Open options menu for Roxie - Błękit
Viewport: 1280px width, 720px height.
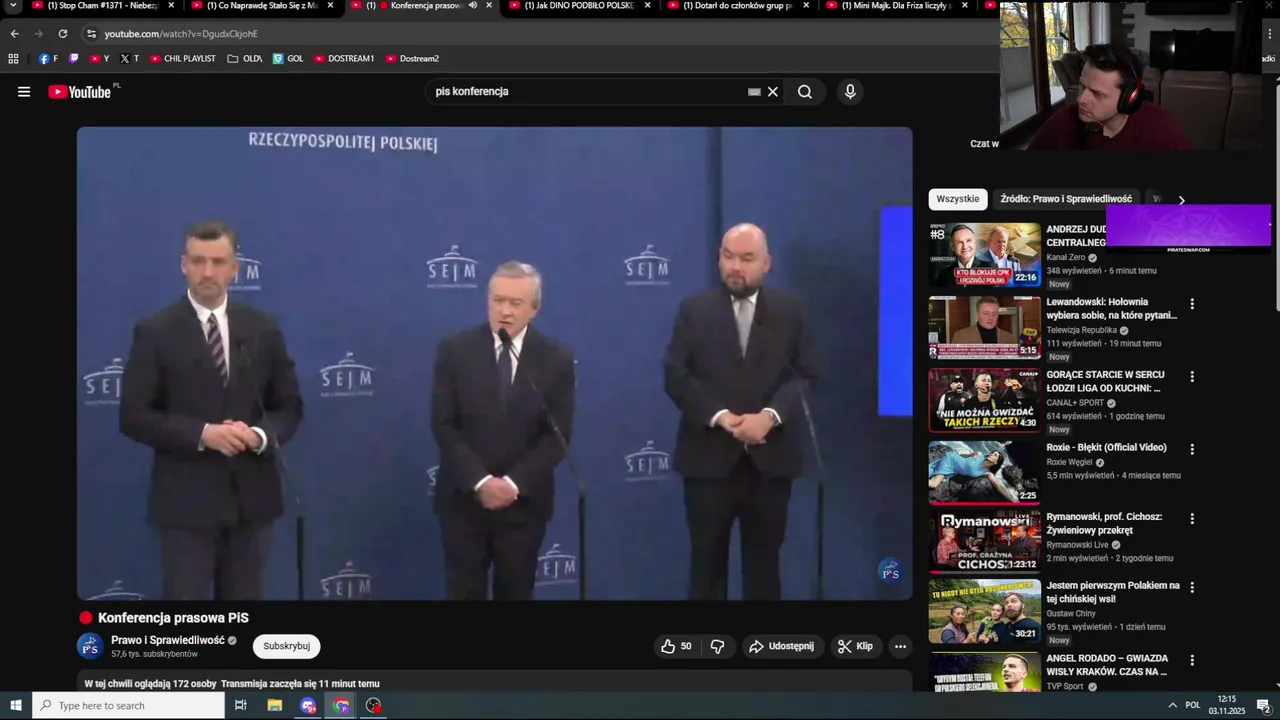pyautogui.click(x=1192, y=450)
